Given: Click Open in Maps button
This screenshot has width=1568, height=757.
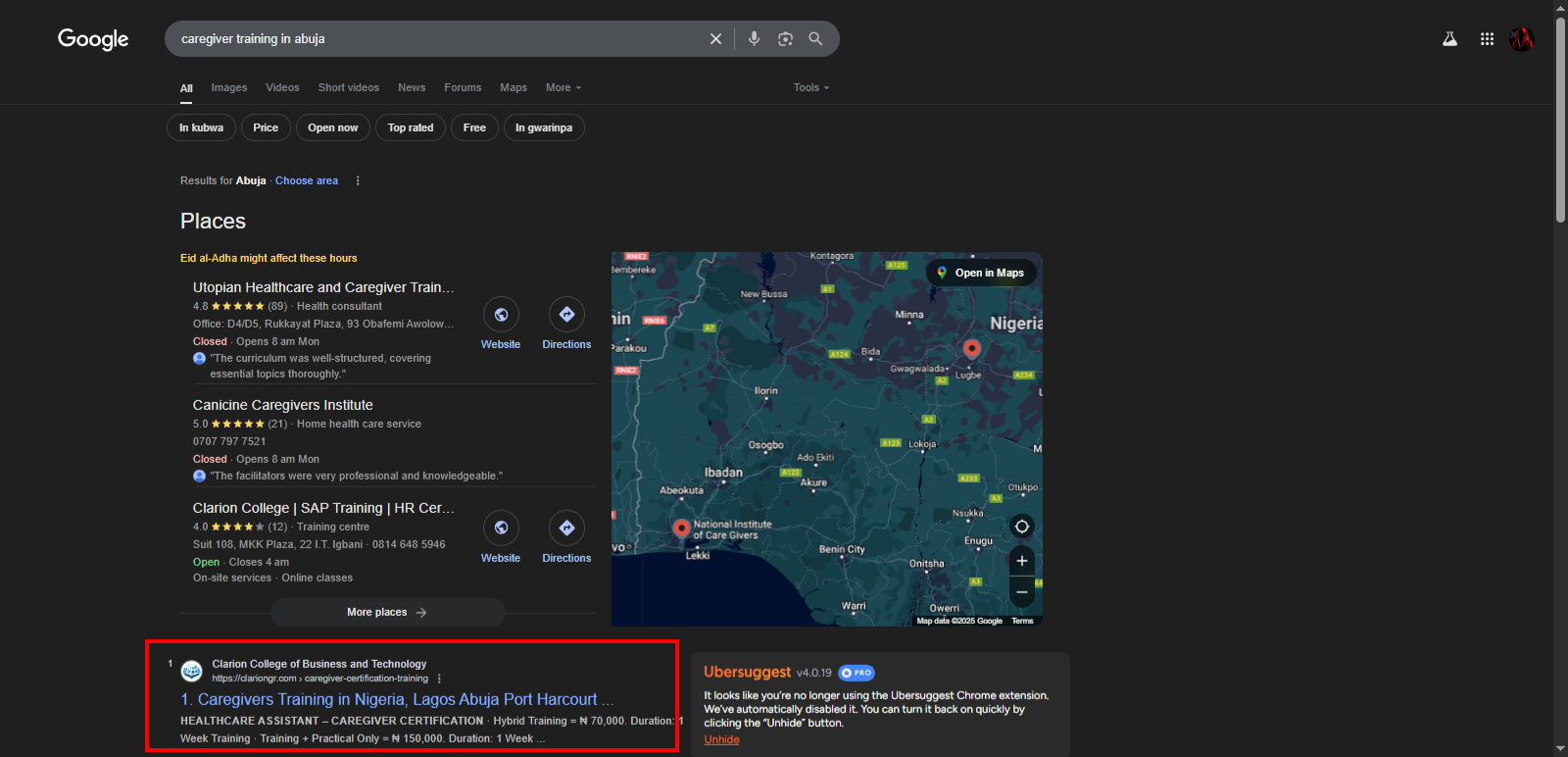Looking at the screenshot, I should point(981,273).
